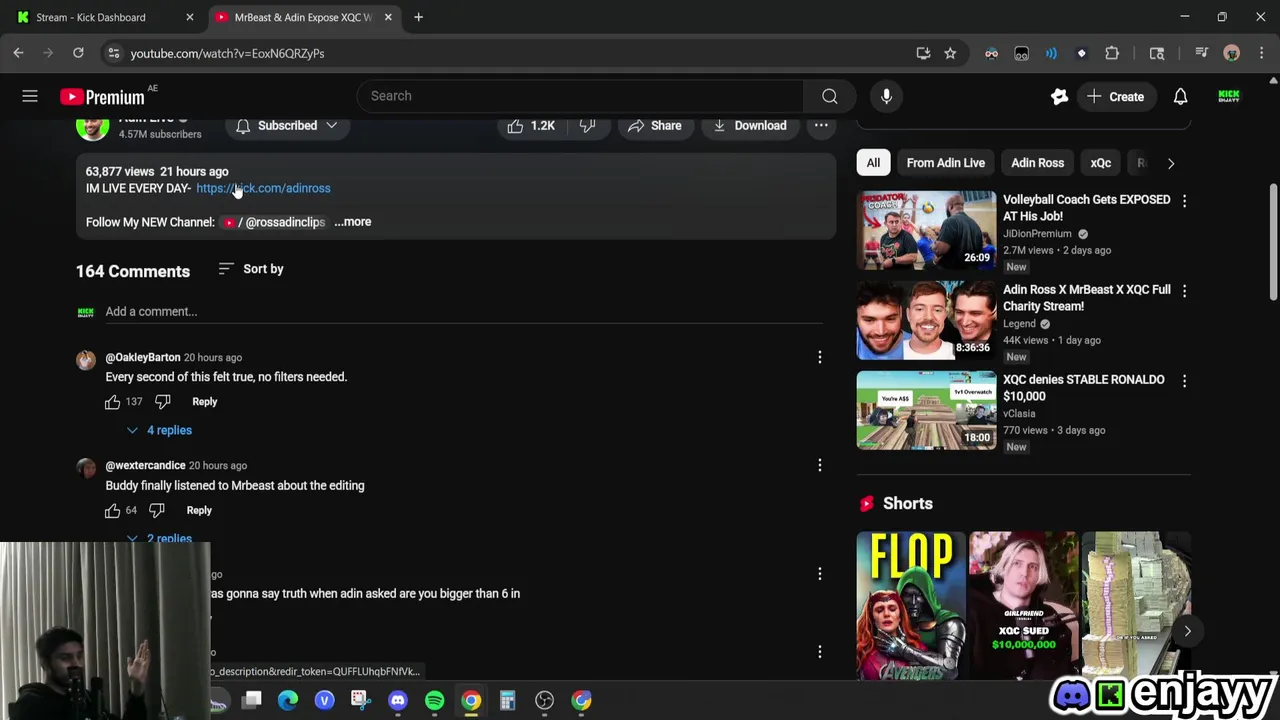Open options menu for wextercandice's comment

(x=820, y=465)
